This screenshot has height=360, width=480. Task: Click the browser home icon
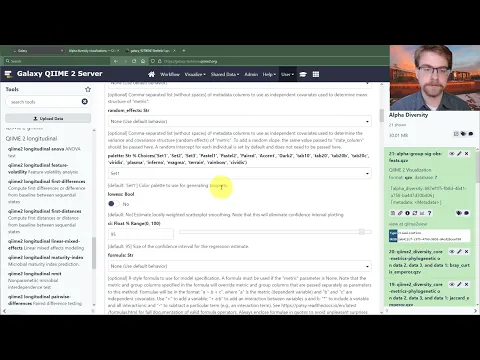143,61
